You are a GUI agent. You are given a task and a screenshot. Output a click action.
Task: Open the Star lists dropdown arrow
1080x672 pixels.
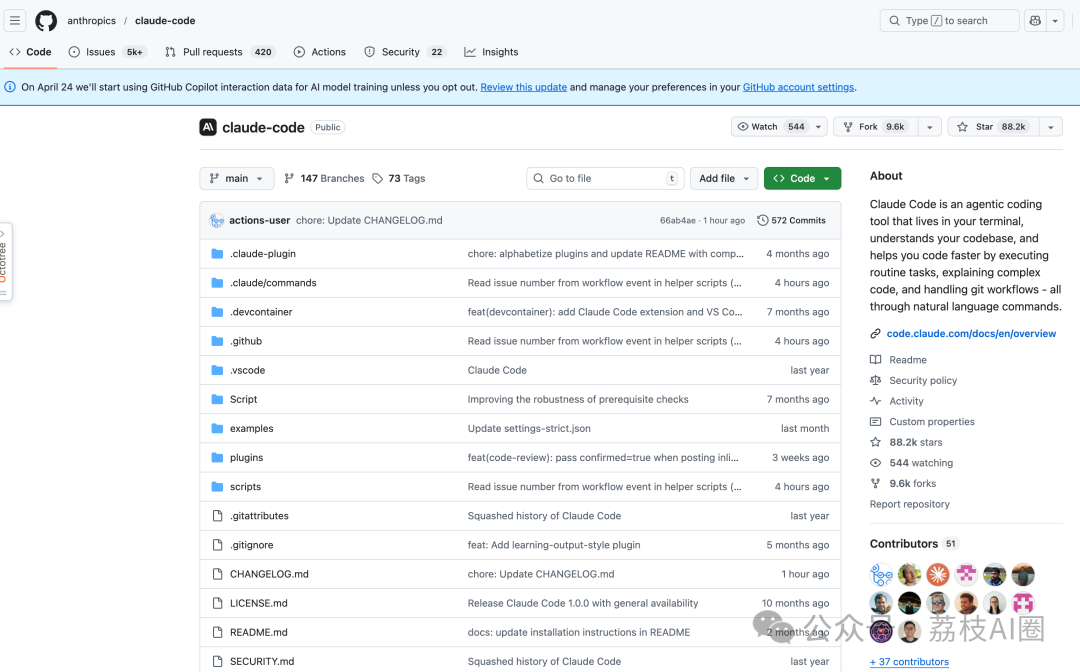(1051, 127)
